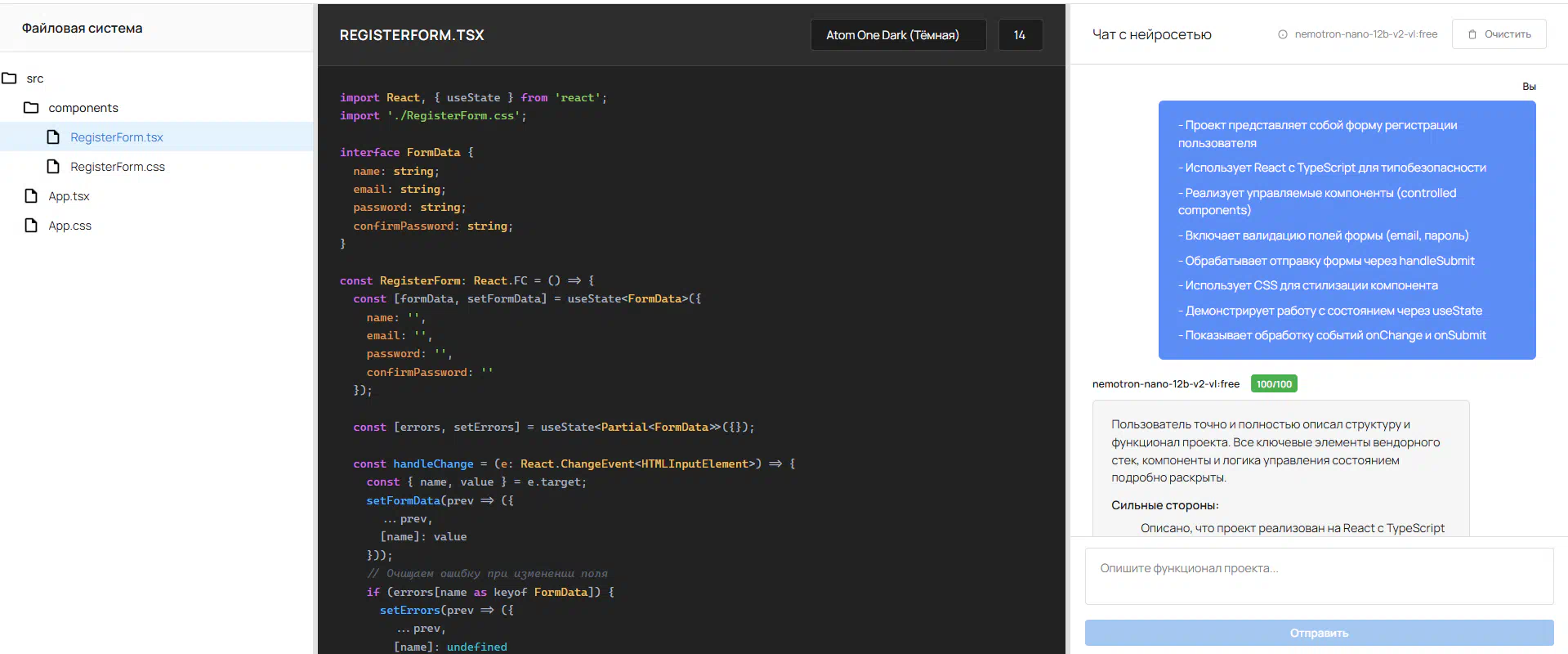Select App.css in the file tree
This screenshot has height=654, width=1568.
pyautogui.click(x=69, y=226)
